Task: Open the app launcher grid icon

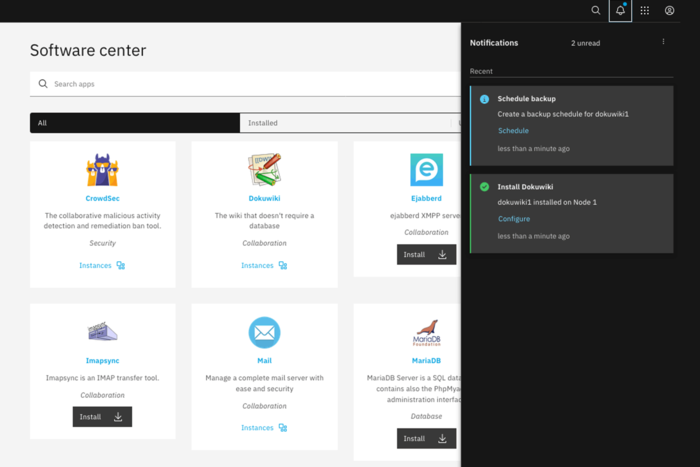Action: click(x=645, y=10)
